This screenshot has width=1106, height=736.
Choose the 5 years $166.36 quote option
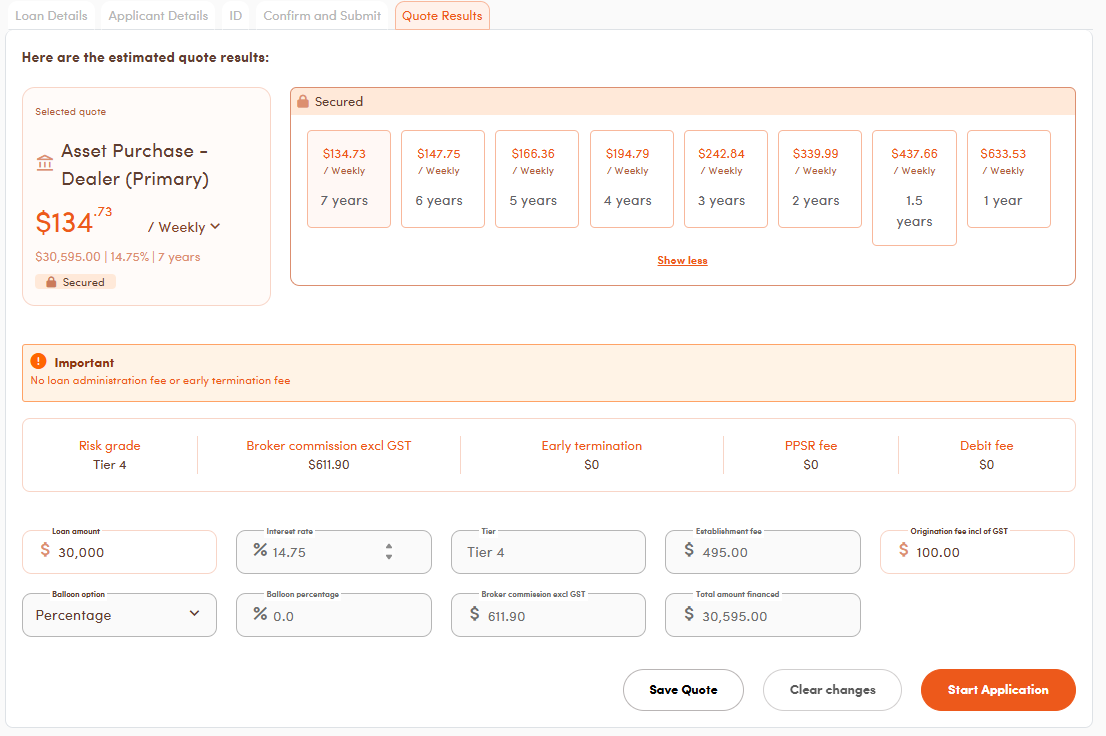(x=537, y=178)
